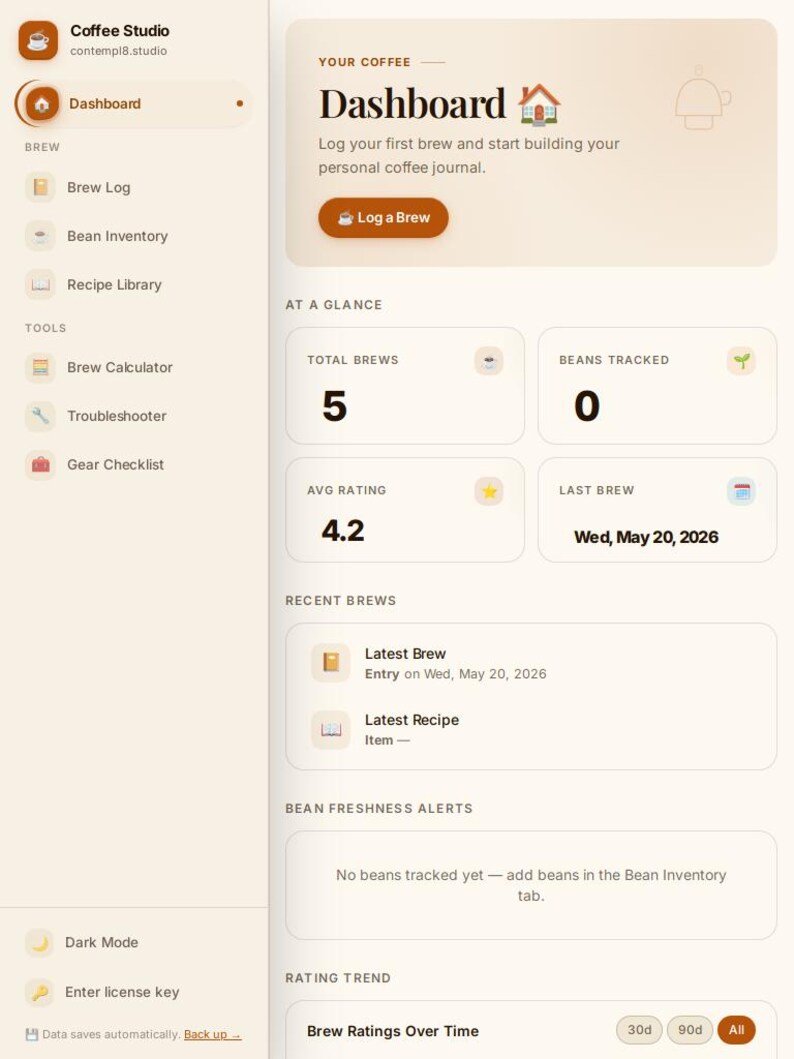Click the Dark Mode moon icon

(40, 943)
